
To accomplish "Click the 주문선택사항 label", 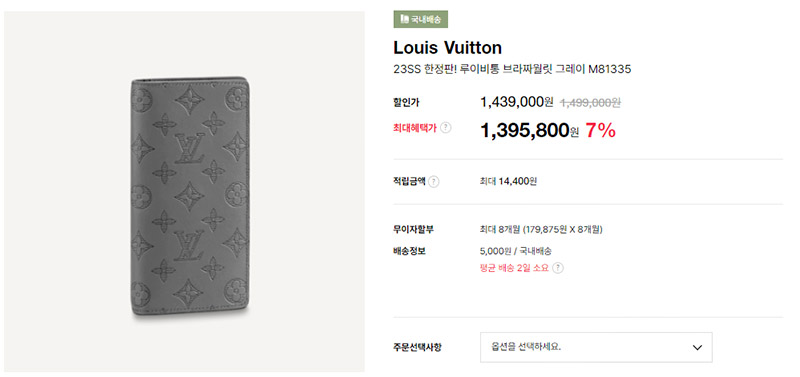I will coord(417,347).
